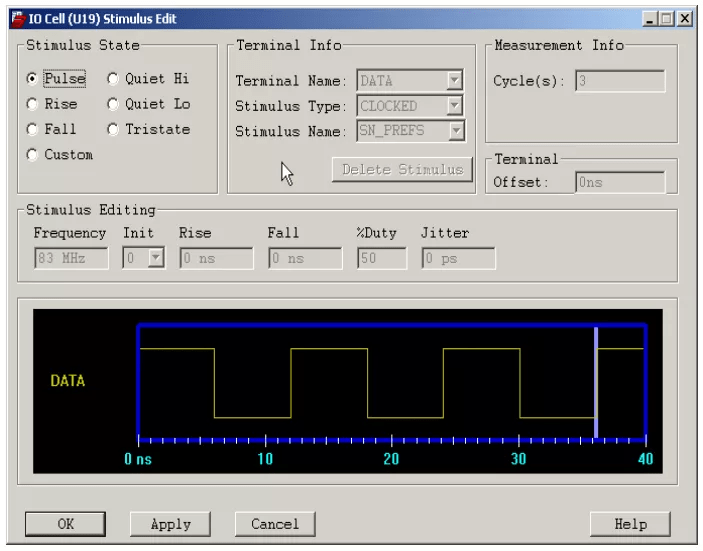The image size is (703, 551).
Task: Click the 20 ns tick label
Action: pos(391,459)
